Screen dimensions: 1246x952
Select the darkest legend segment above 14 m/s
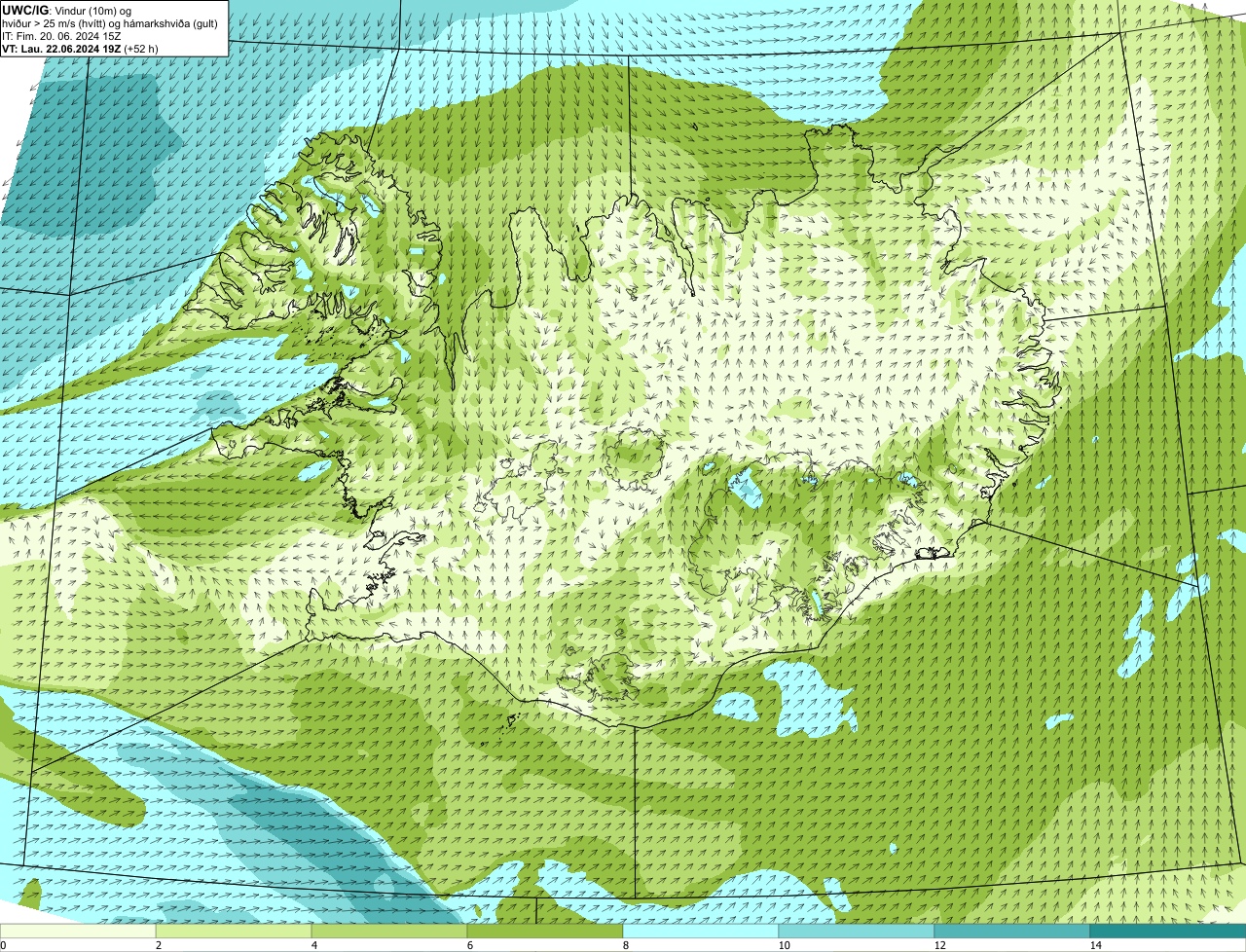(1168, 931)
